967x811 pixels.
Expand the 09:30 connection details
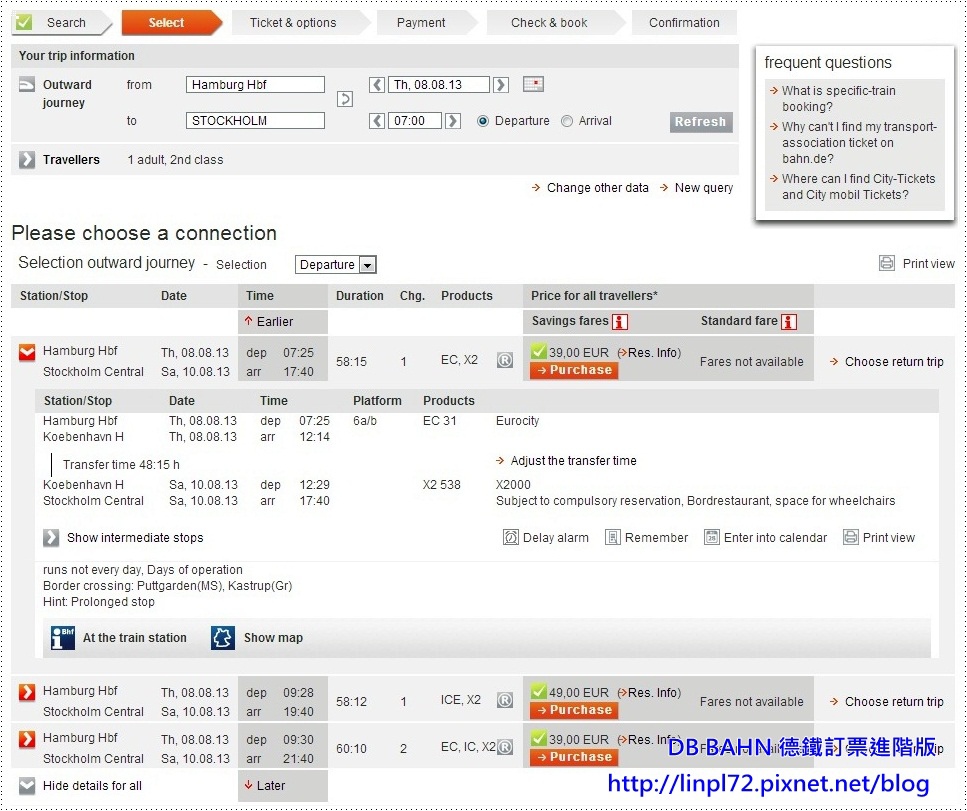[27, 739]
